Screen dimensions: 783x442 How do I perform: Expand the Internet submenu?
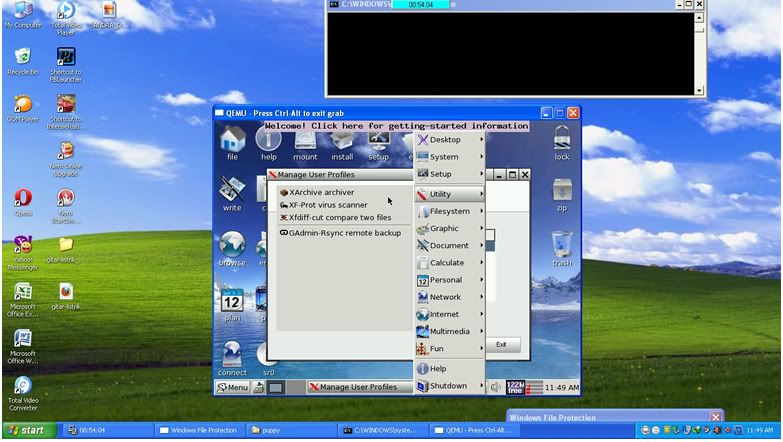click(450, 314)
